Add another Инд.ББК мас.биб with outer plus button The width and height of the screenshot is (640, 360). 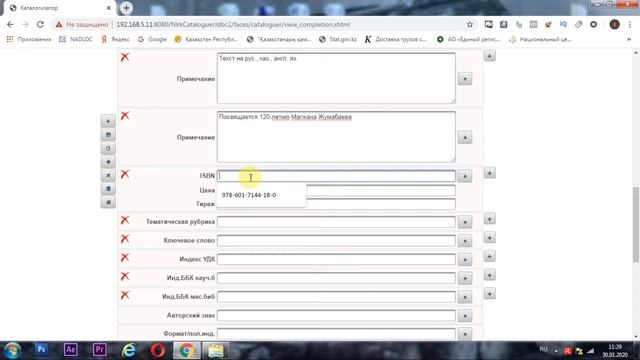click(x=490, y=294)
